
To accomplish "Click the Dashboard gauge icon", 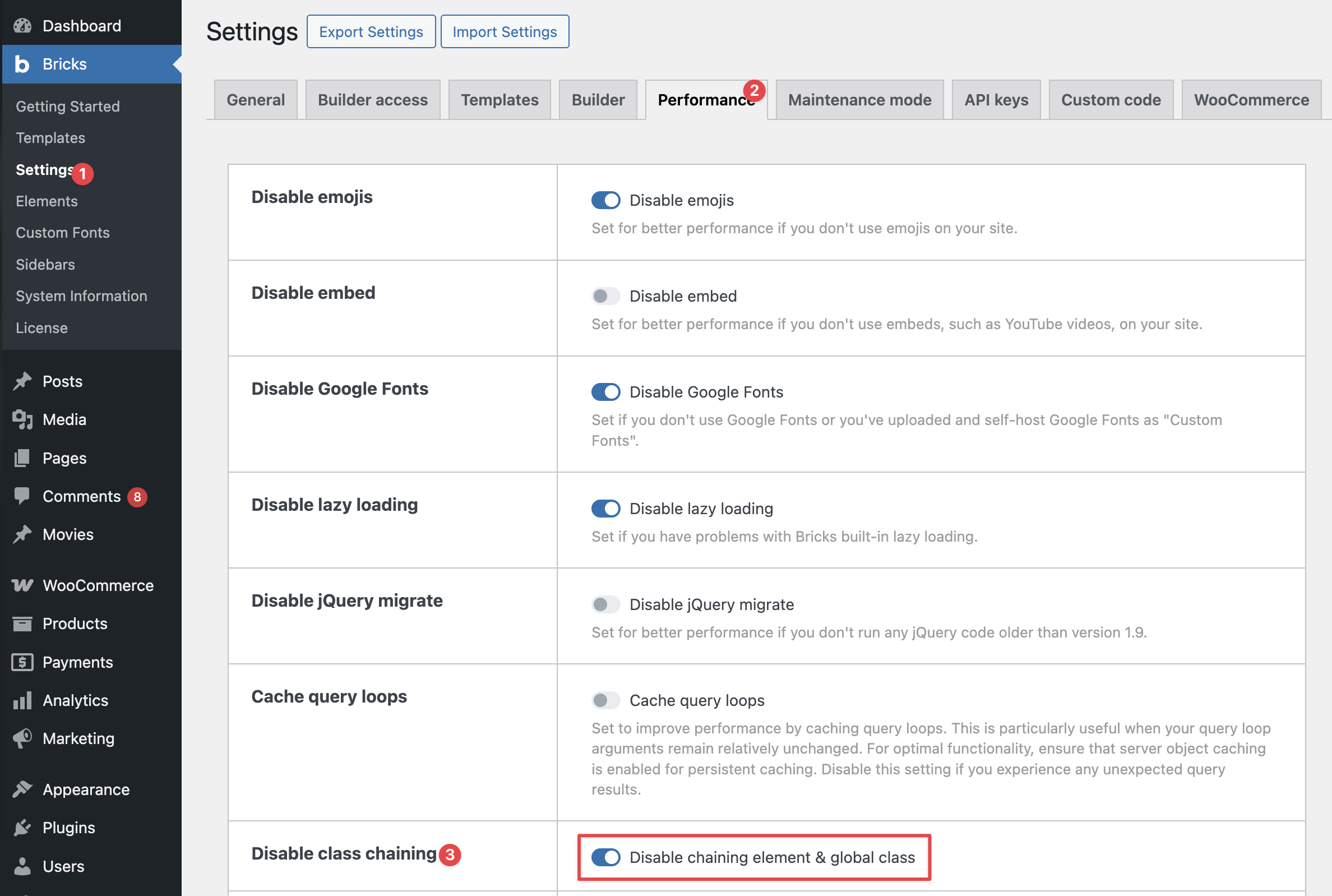I will pyautogui.click(x=22, y=26).
